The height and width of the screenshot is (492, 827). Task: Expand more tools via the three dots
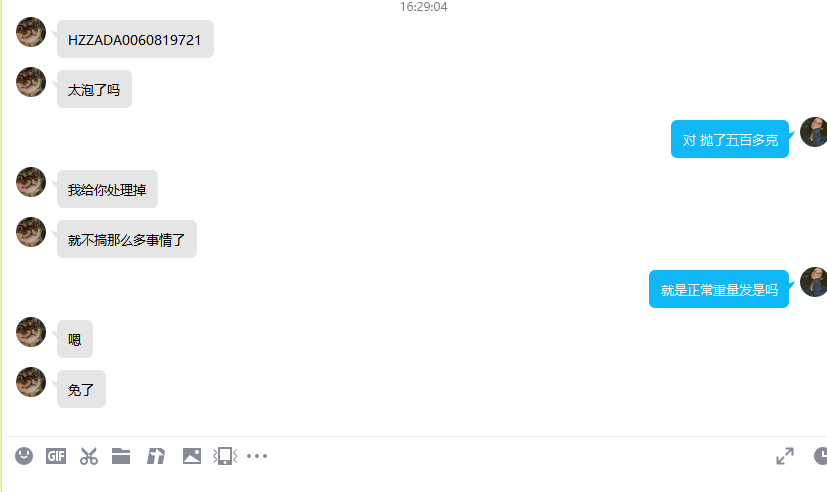click(x=257, y=456)
